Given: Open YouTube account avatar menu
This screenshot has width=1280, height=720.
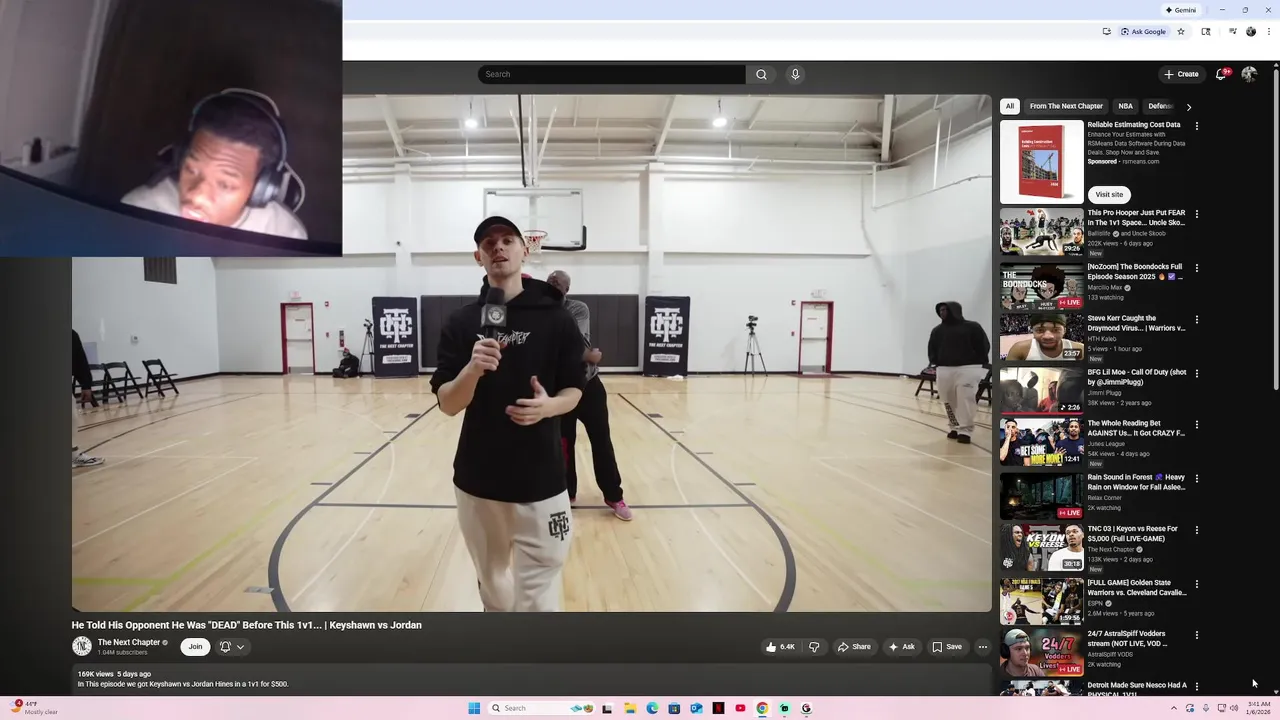Looking at the screenshot, I should pyautogui.click(x=1249, y=74).
